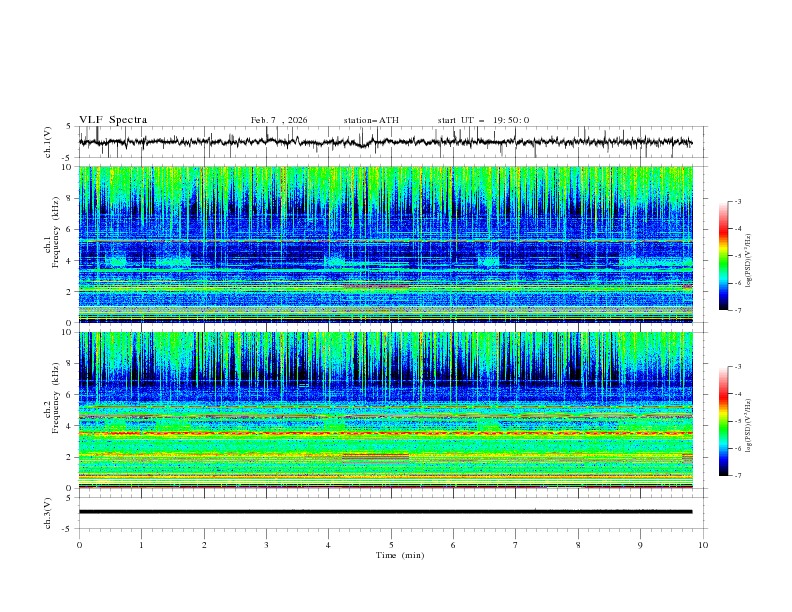Screen dimensions: 792x612
Task: Click the -3 tick on the upper colorbar
Action: click(737, 201)
